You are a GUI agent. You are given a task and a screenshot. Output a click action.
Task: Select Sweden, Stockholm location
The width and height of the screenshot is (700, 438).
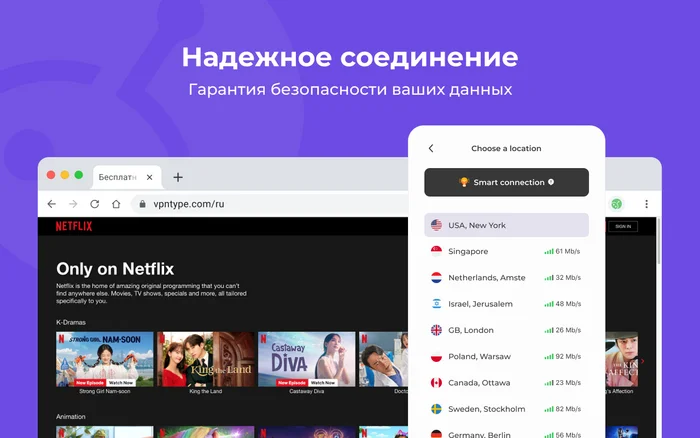click(x=506, y=409)
